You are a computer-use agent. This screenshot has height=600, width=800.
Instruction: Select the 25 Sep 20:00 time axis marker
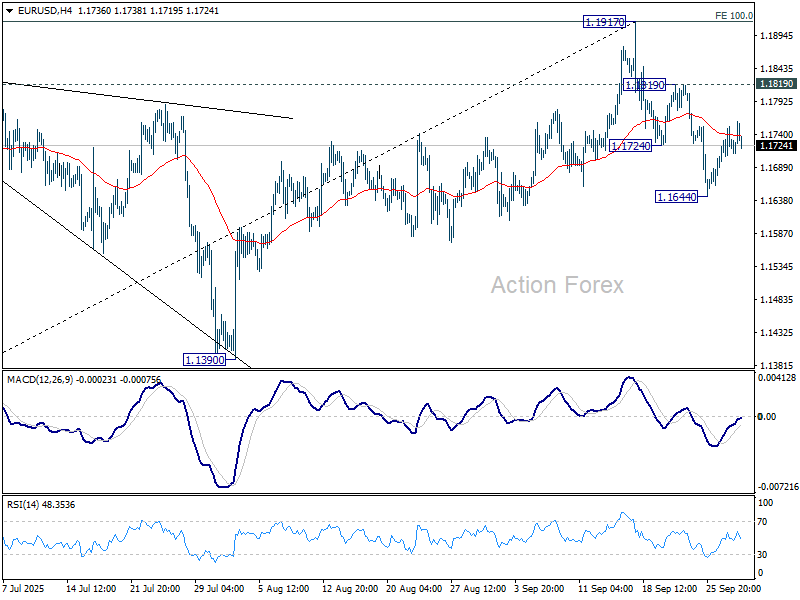(x=735, y=590)
